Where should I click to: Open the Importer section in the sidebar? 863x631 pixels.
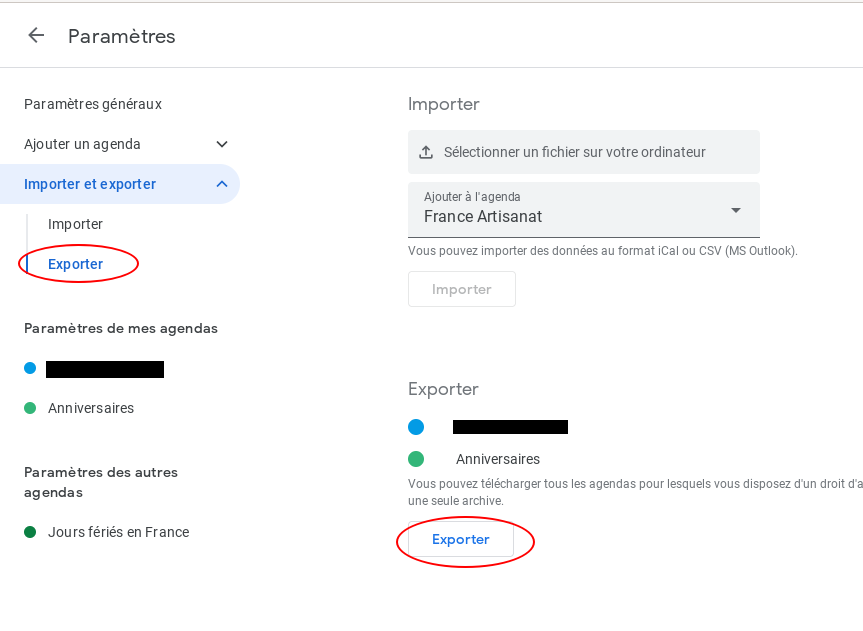[75, 223]
